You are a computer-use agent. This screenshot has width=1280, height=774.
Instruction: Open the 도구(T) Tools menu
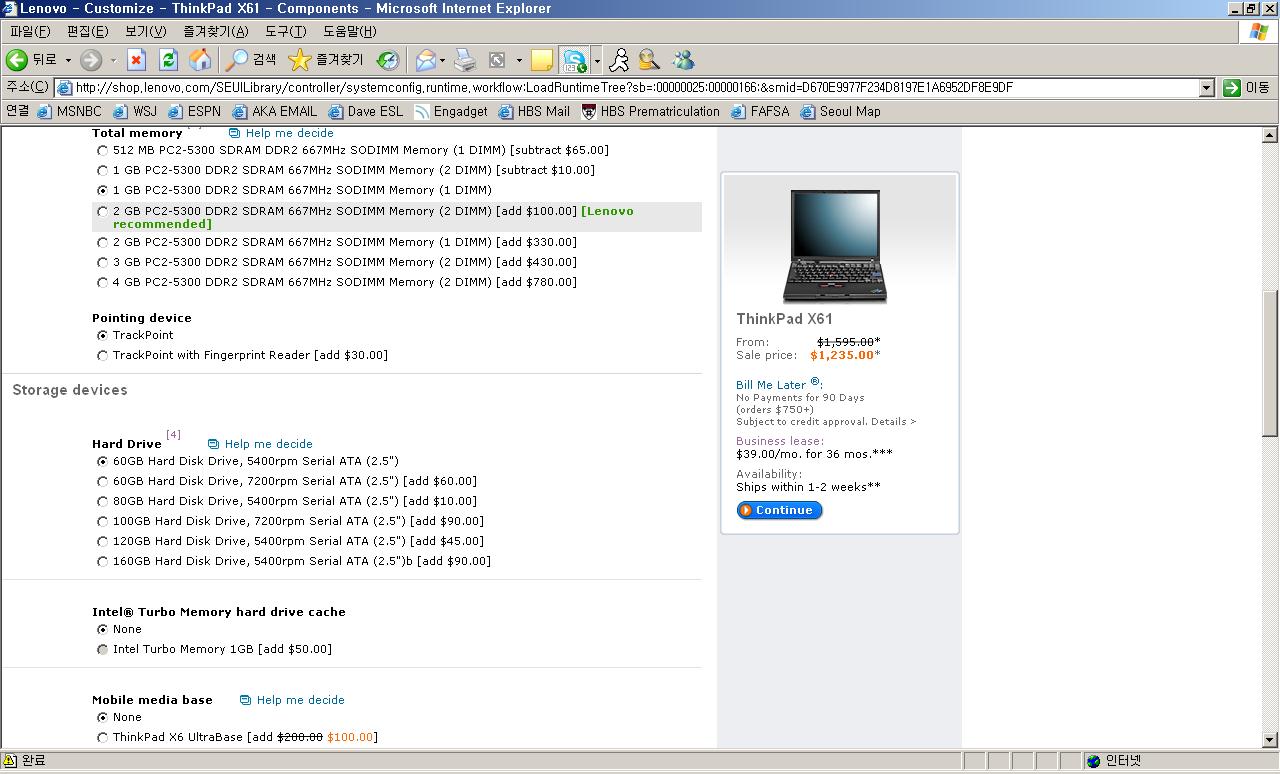285,32
